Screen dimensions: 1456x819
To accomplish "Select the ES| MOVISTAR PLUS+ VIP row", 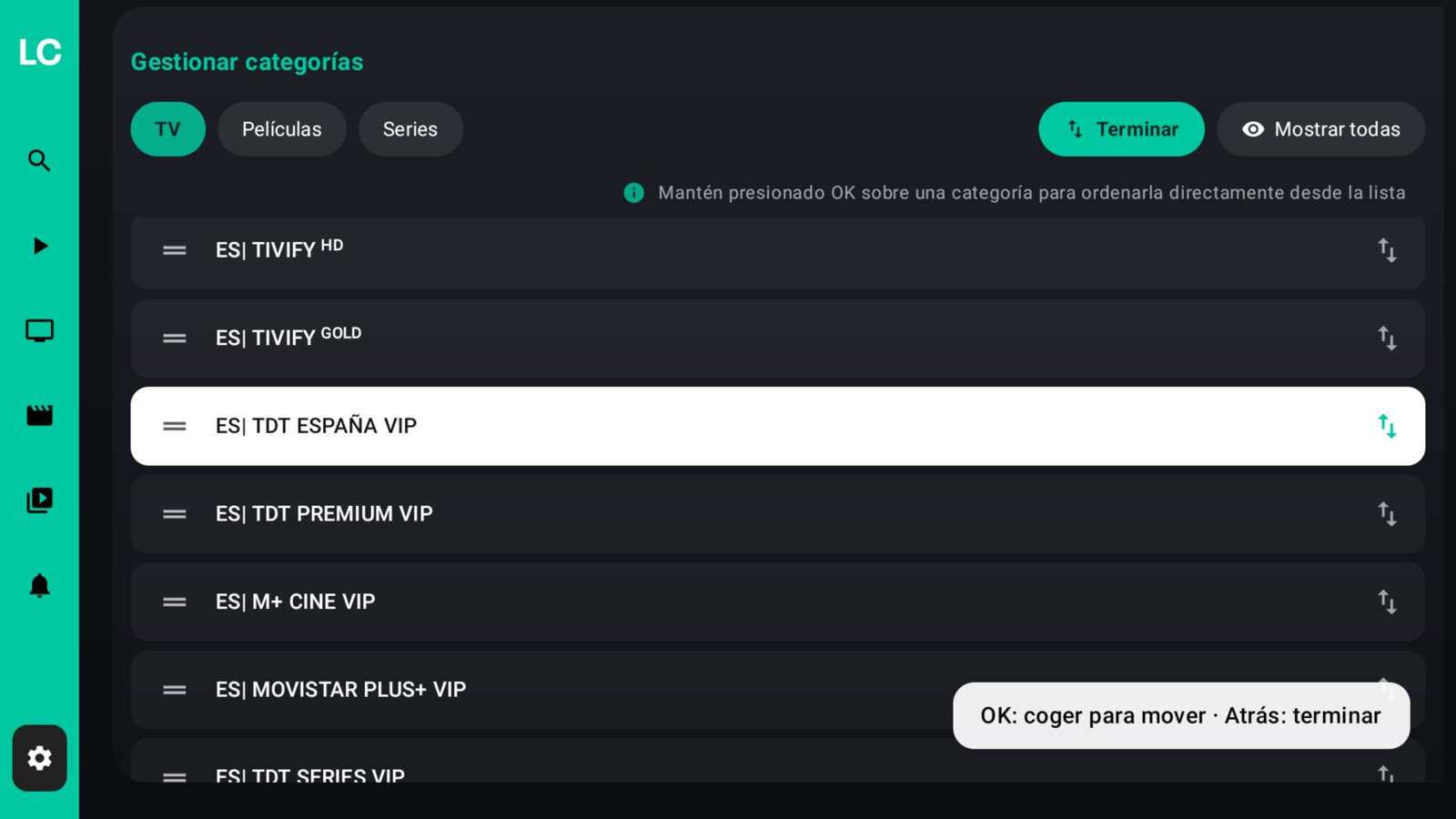I will [778, 690].
